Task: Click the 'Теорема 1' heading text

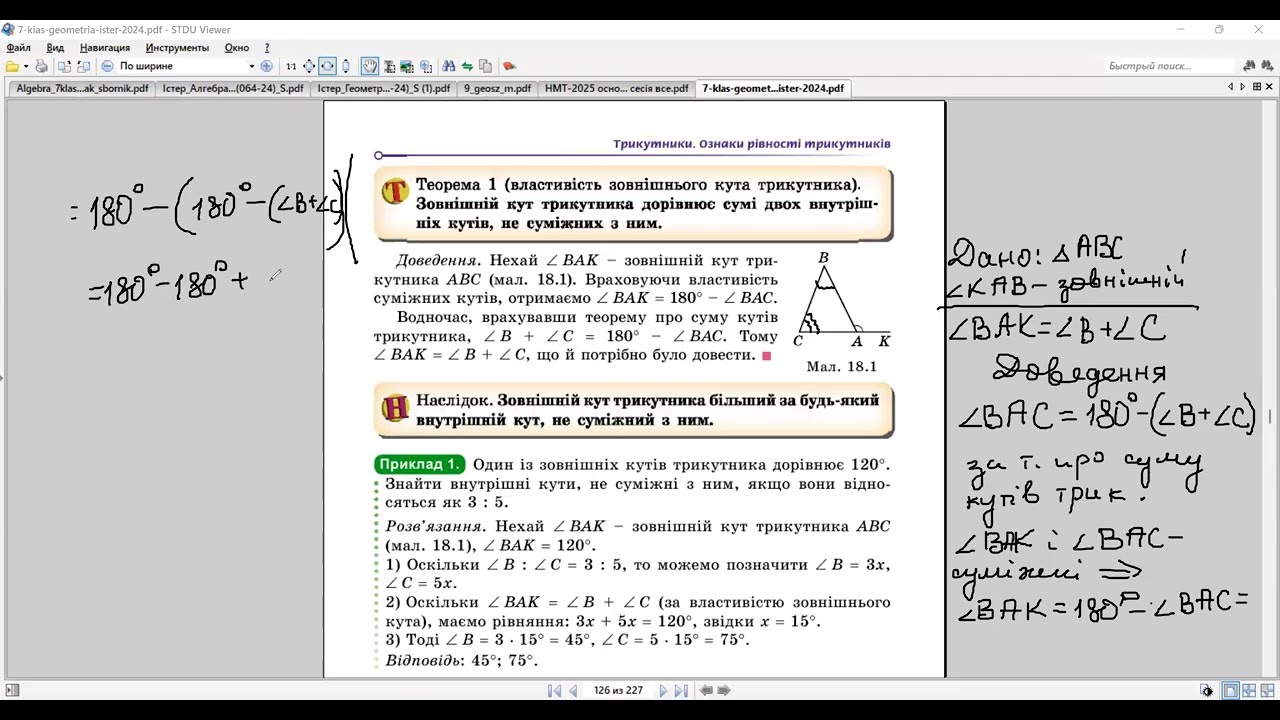Action: (456, 185)
